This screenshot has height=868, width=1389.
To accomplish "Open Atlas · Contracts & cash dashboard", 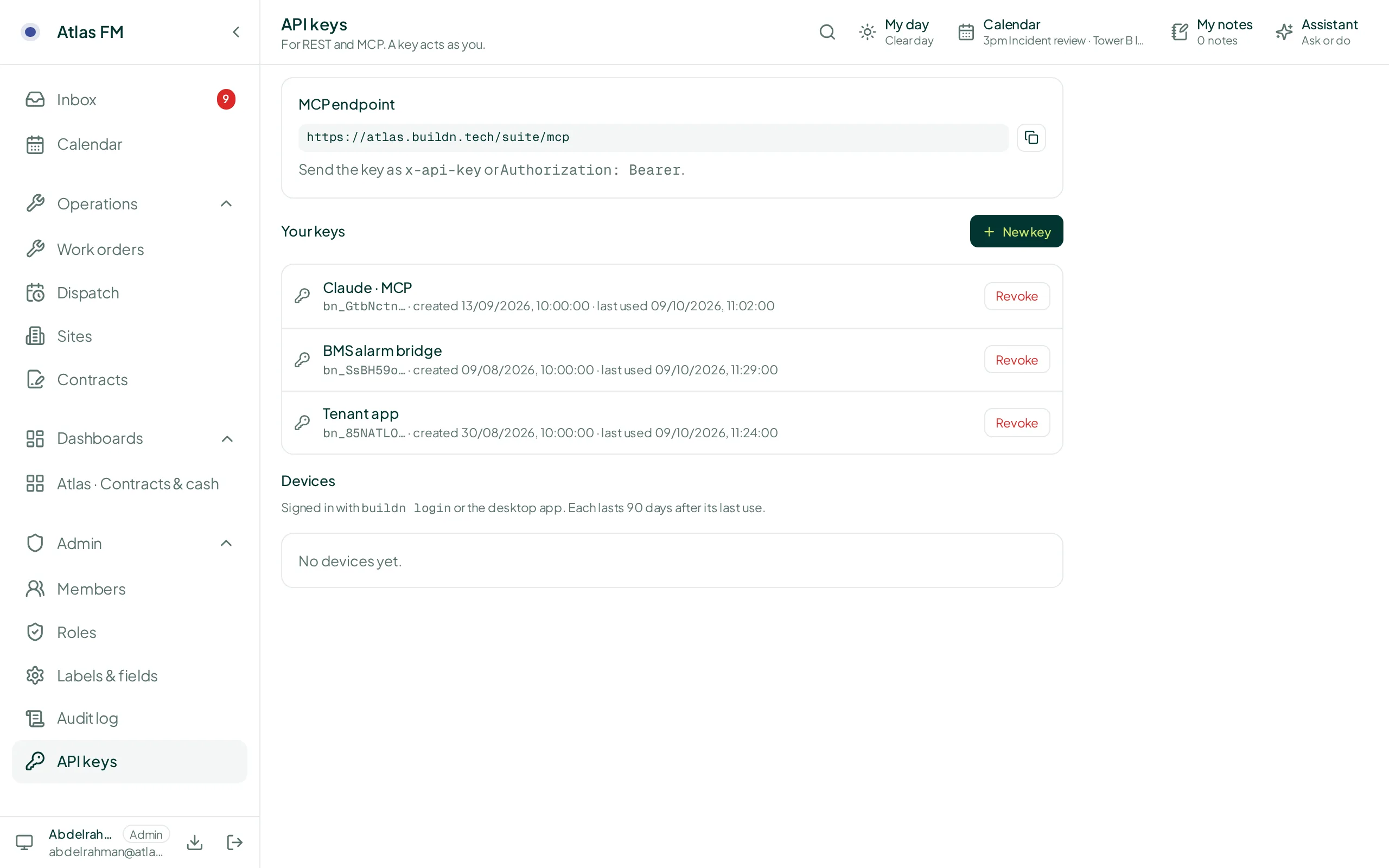I will coord(130,484).
